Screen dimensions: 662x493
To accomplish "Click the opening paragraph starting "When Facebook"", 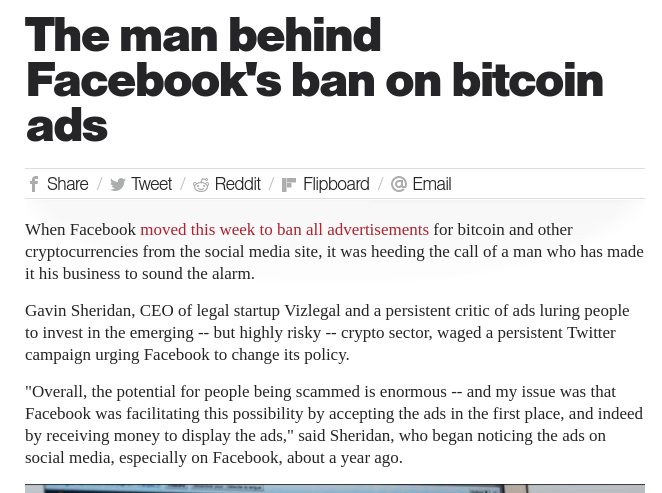I will click(x=330, y=251).
